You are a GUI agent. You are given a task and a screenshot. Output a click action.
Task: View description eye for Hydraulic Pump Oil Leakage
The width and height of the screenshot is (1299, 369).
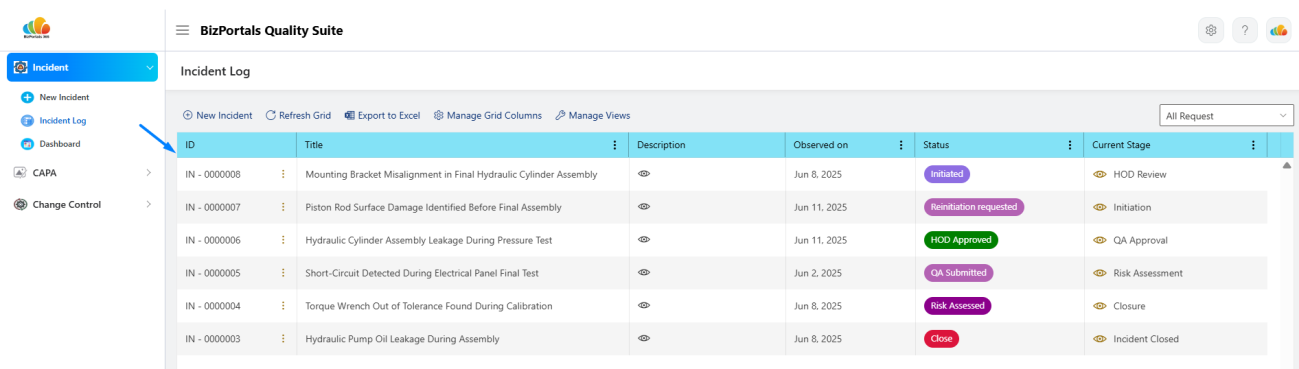(x=644, y=339)
